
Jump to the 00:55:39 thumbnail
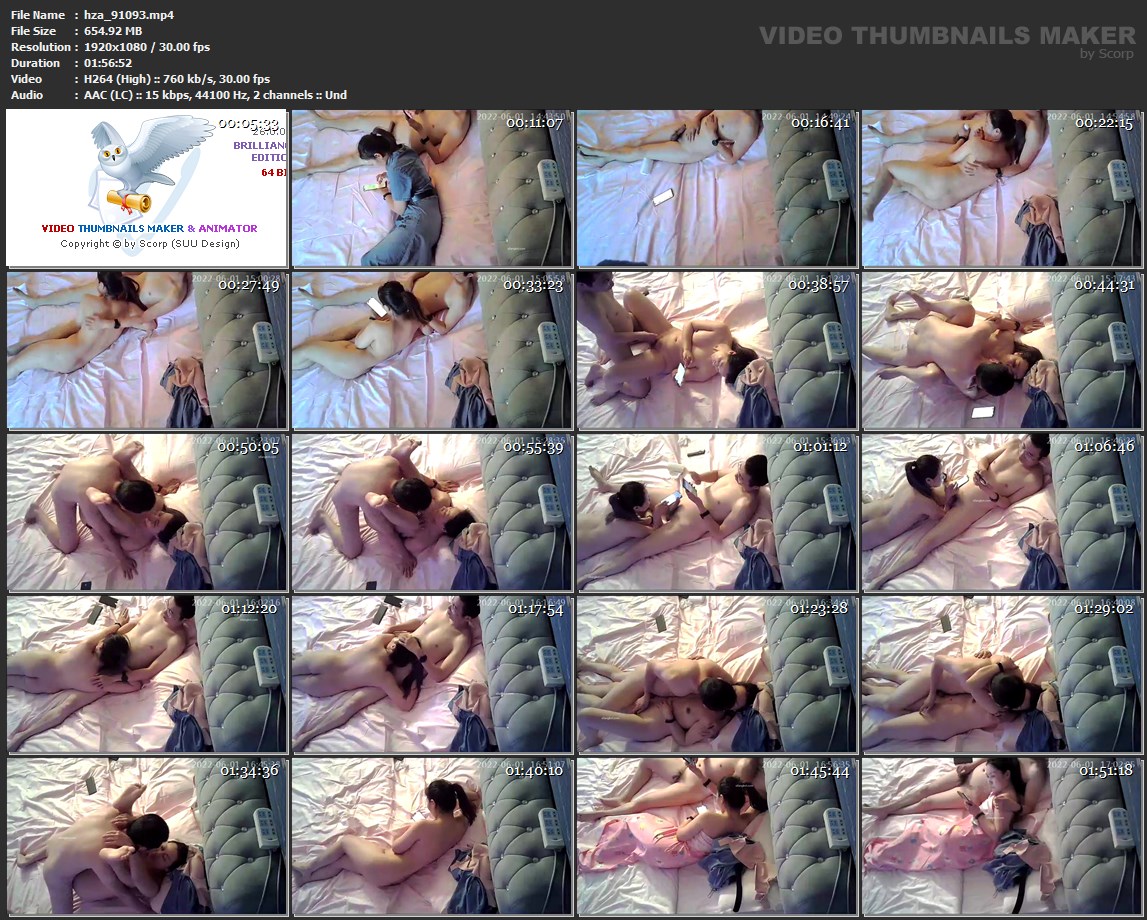pyautogui.click(x=432, y=513)
